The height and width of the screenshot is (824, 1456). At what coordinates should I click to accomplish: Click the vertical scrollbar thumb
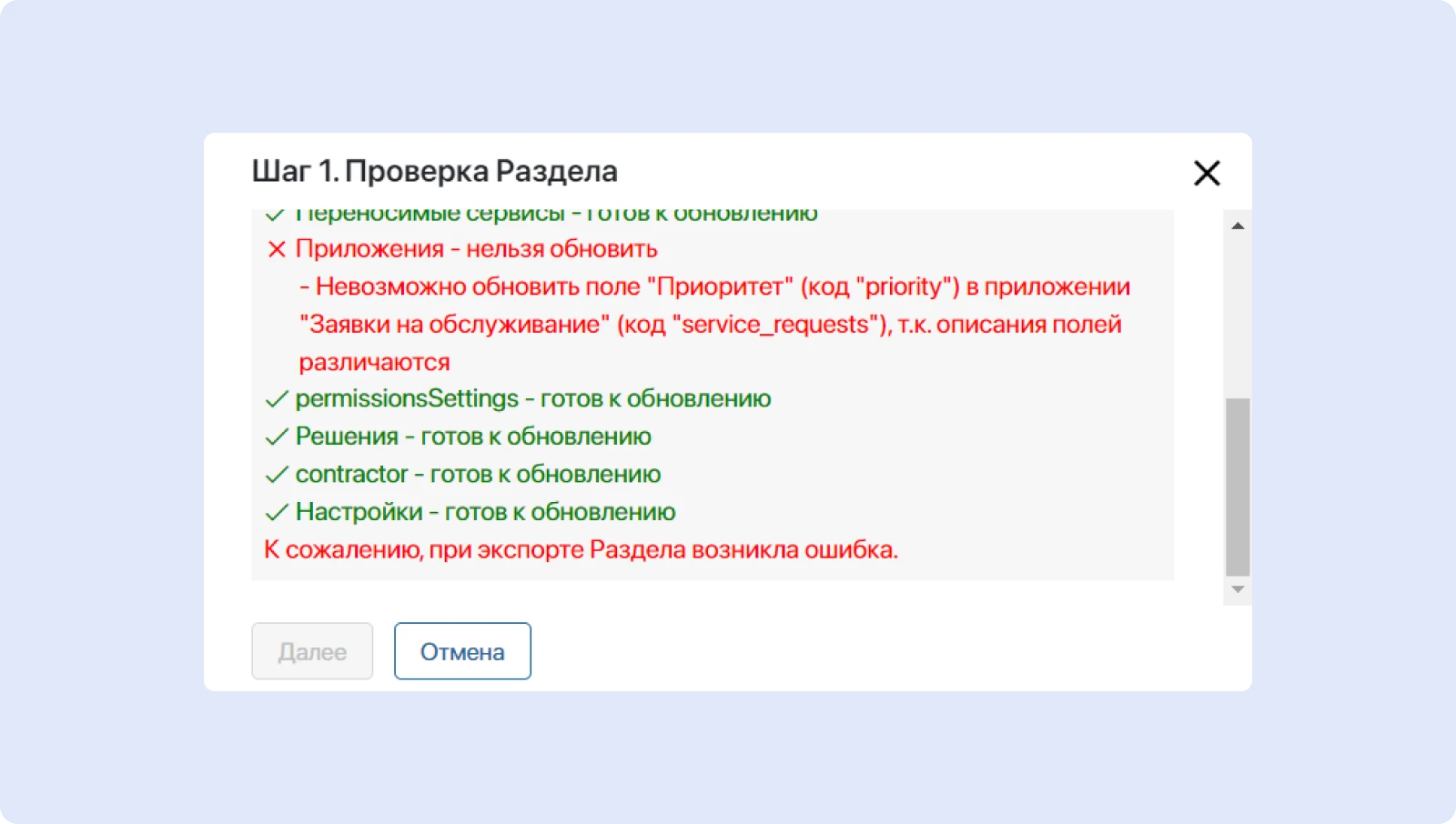click(1238, 486)
